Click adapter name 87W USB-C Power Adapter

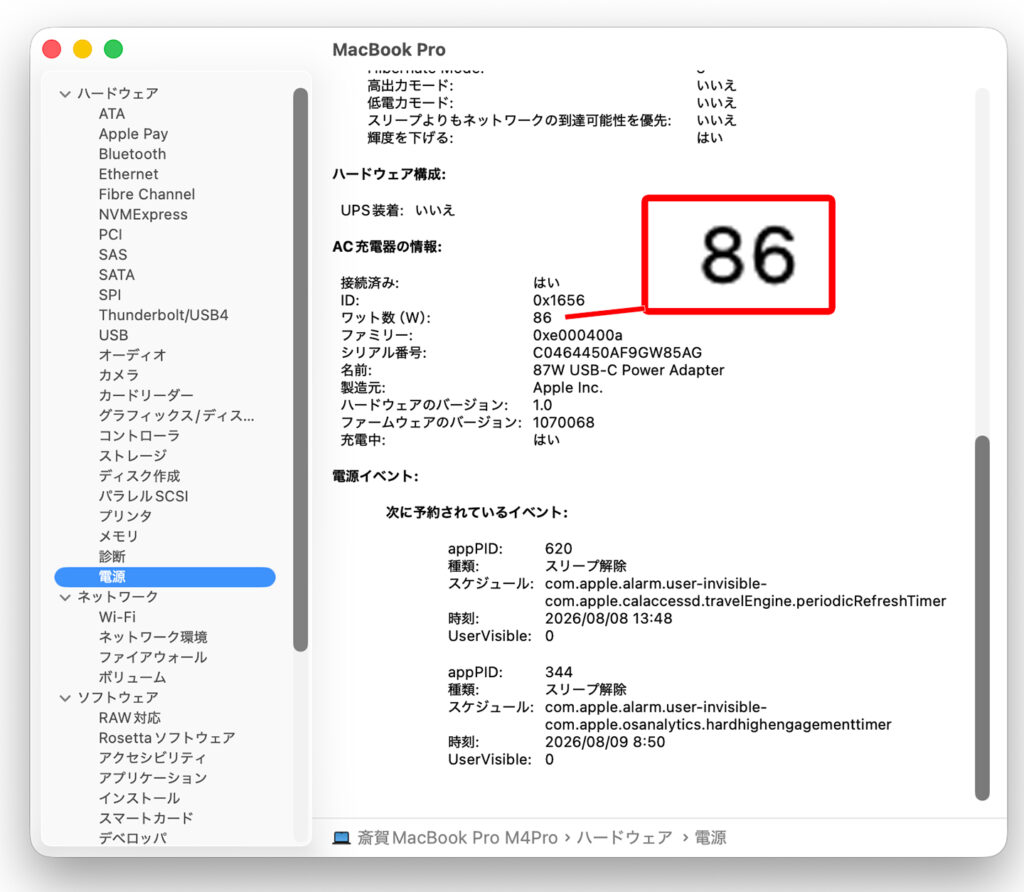click(x=628, y=370)
